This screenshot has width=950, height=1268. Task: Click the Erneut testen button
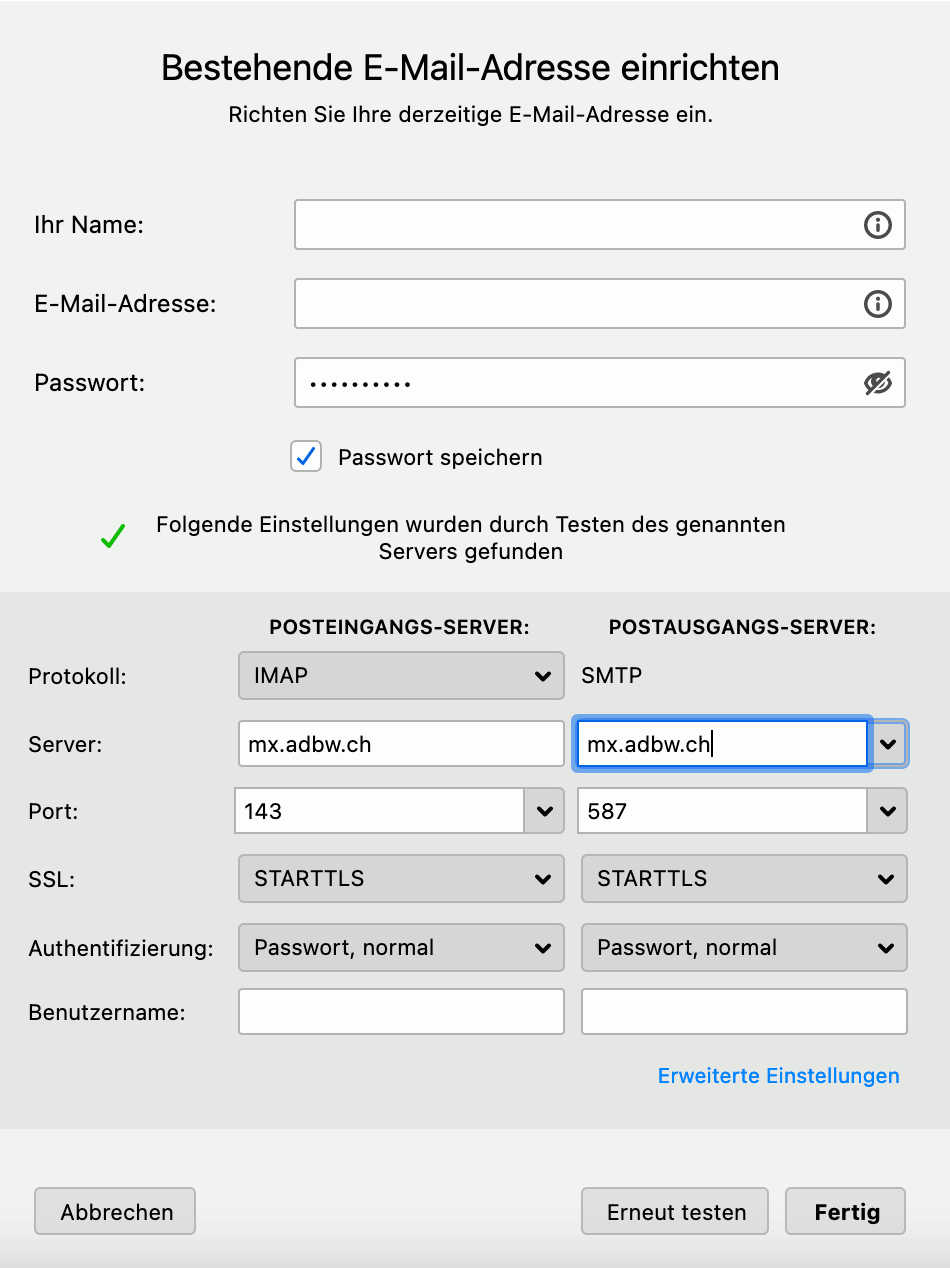(x=675, y=1212)
